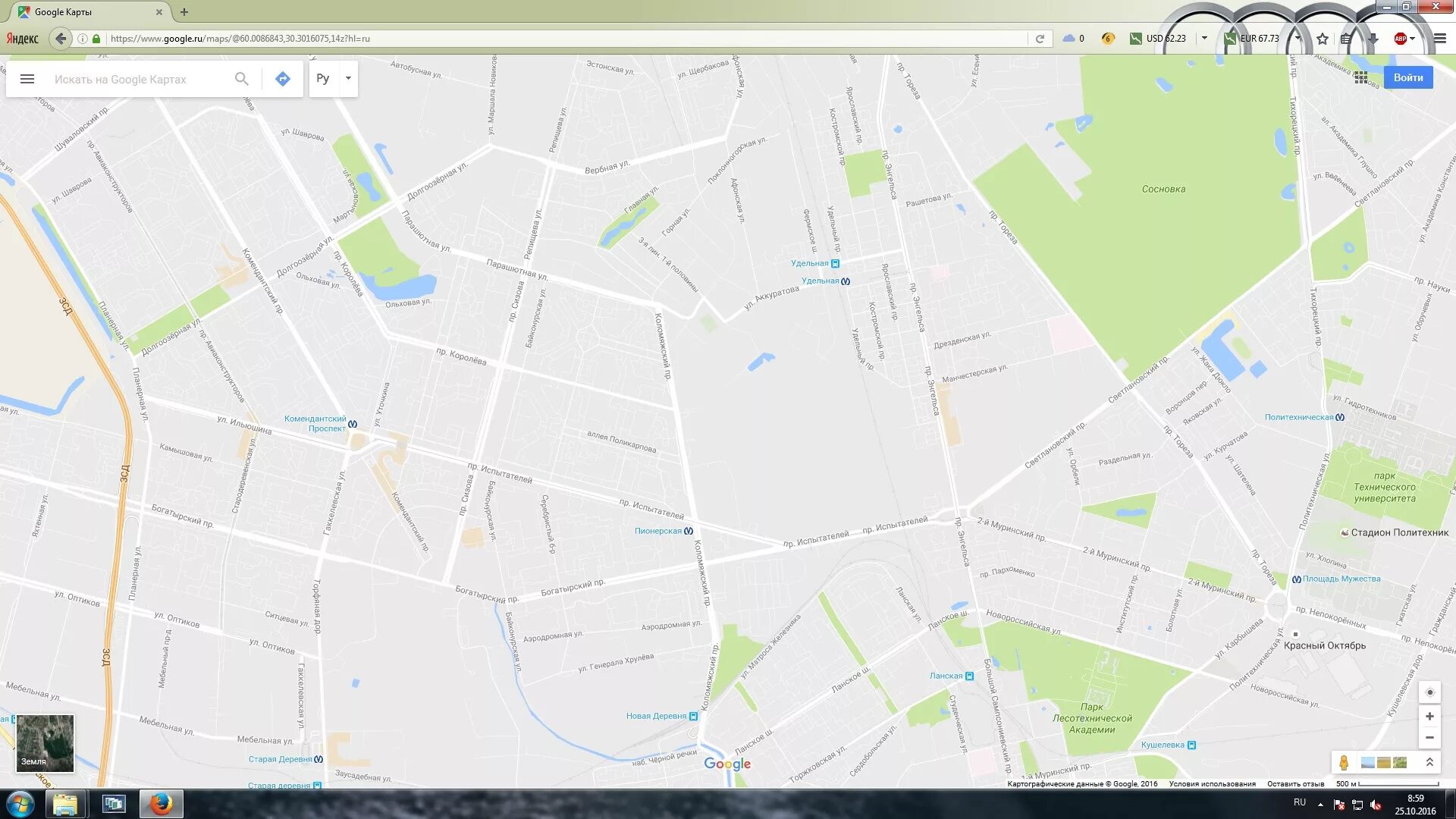
Task: Switch to 'Земля' satellite view thumbnail
Action: 45,743
